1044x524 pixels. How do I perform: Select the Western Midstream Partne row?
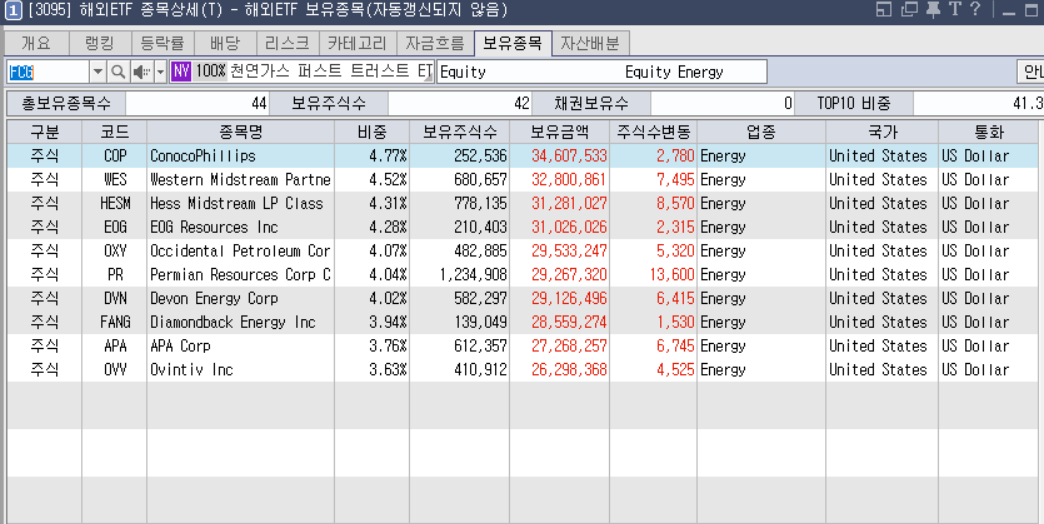(522, 180)
